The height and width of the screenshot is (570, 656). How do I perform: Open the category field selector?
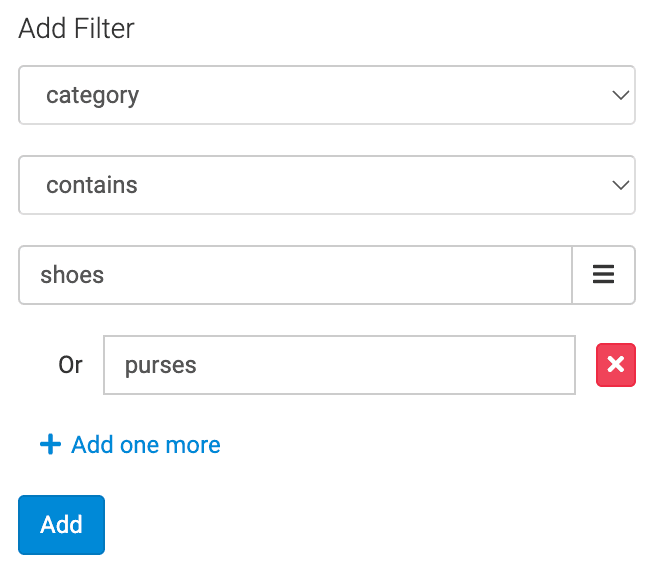coord(326,95)
